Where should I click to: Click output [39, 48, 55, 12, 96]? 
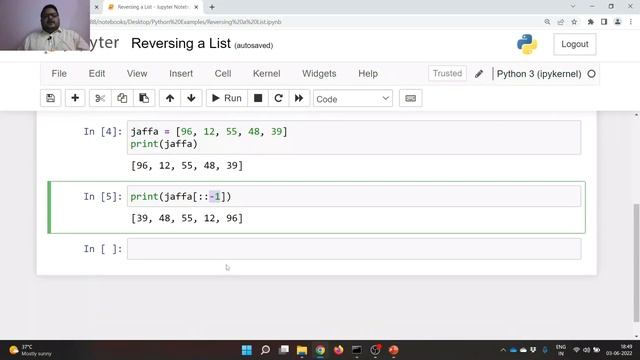(187, 218)
